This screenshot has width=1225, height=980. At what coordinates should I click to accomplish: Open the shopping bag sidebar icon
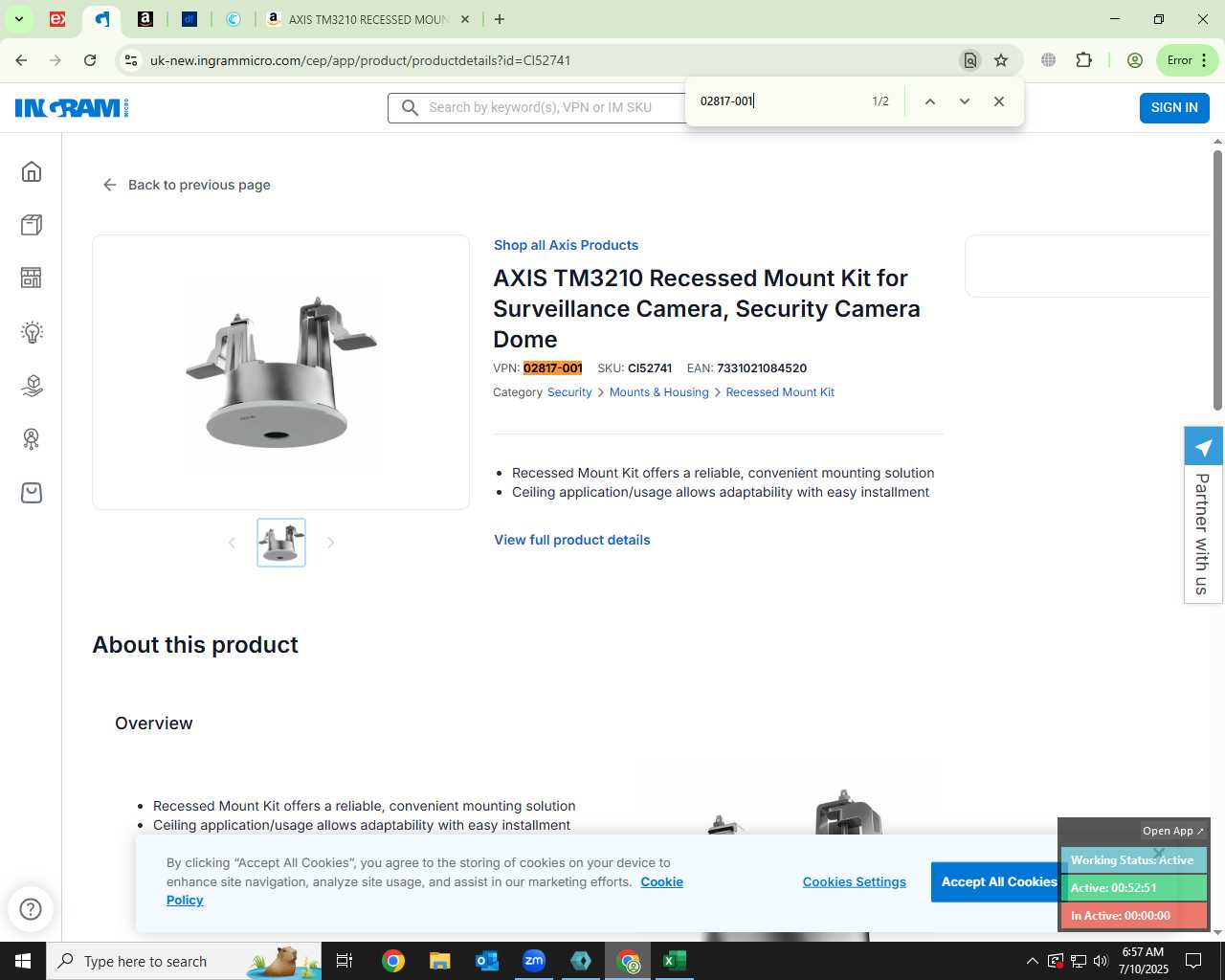coord(32,492)
